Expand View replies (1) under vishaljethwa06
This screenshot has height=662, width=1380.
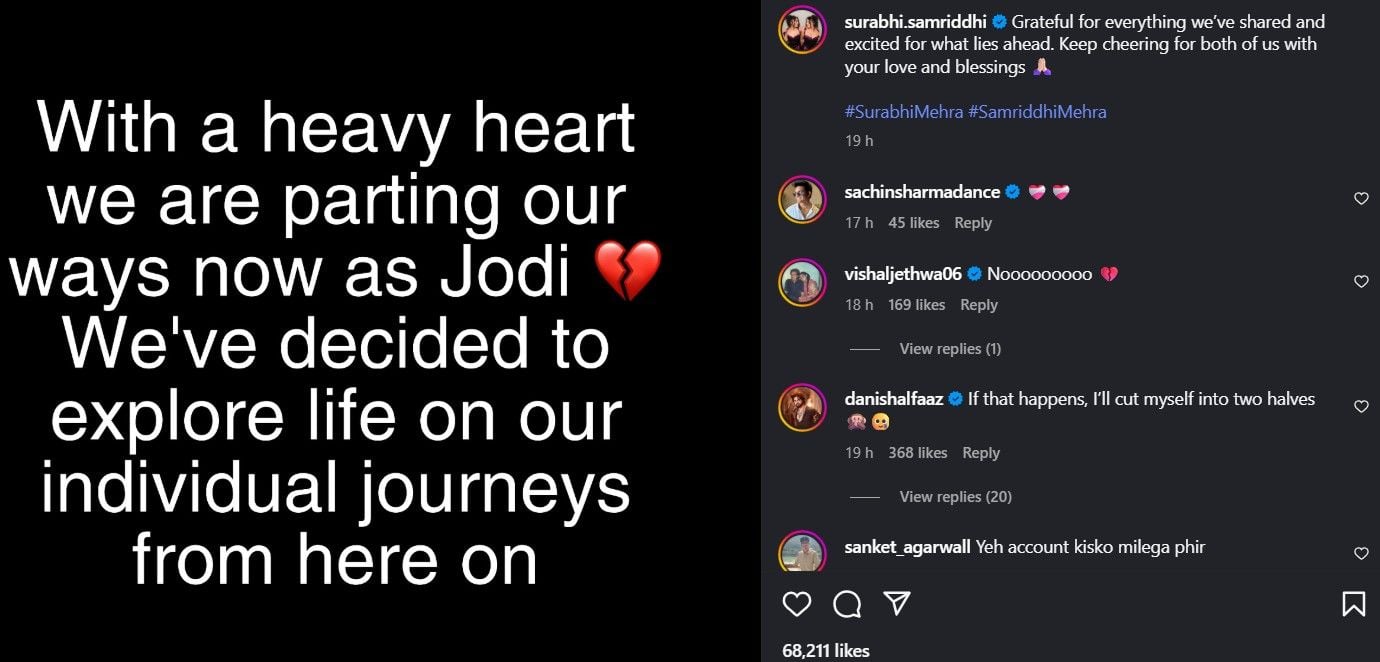coord(949,349)
